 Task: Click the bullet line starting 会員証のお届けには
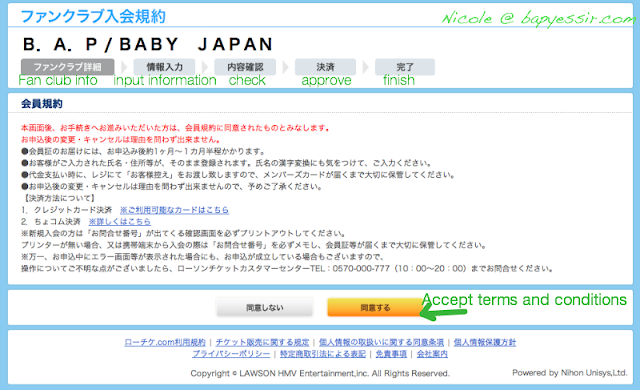click(x=143, y=151)
